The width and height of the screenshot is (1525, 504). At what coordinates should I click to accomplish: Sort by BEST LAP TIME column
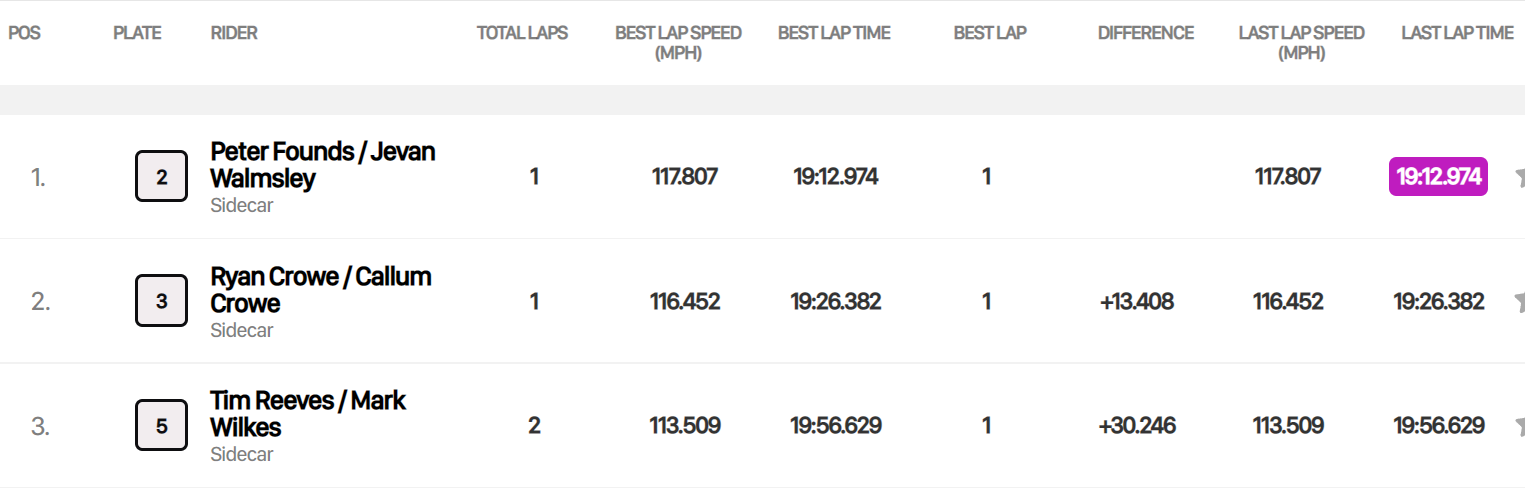(x=834, y=33)
